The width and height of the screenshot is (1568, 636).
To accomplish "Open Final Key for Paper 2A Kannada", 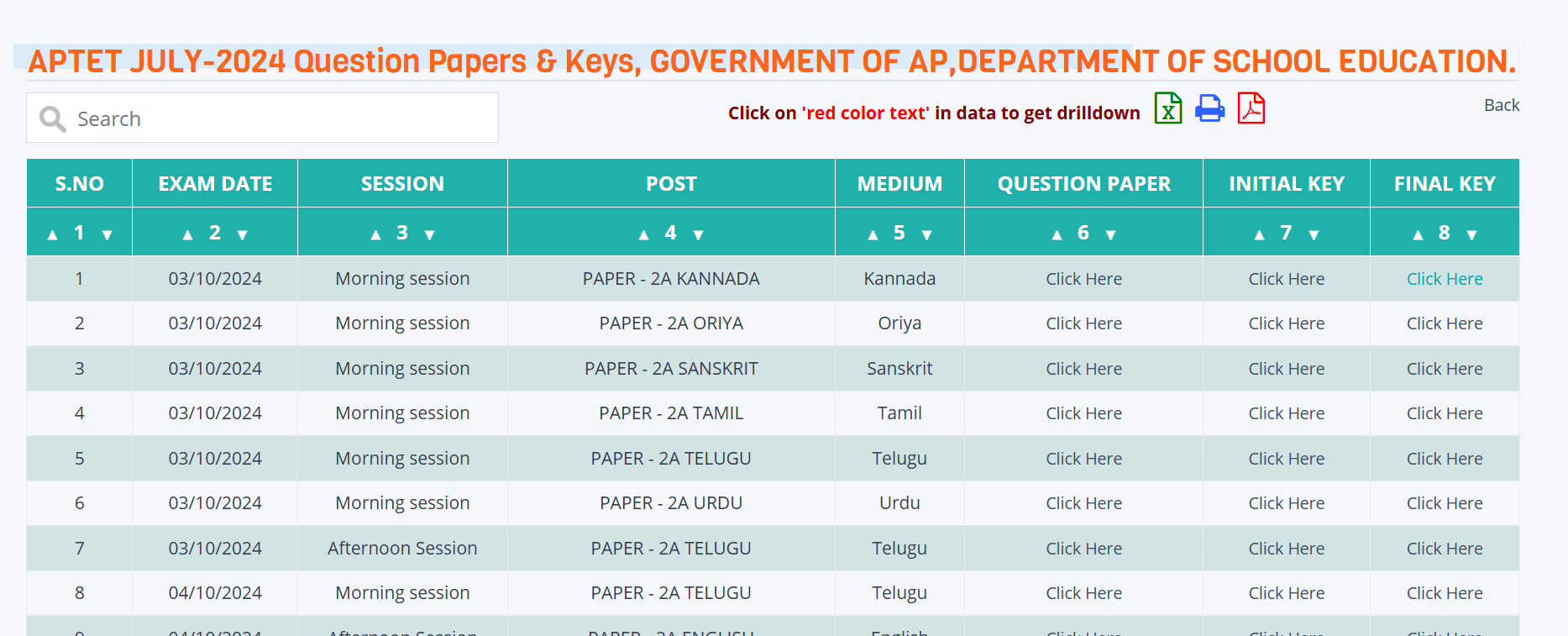I will click(x=1445, y=279).
